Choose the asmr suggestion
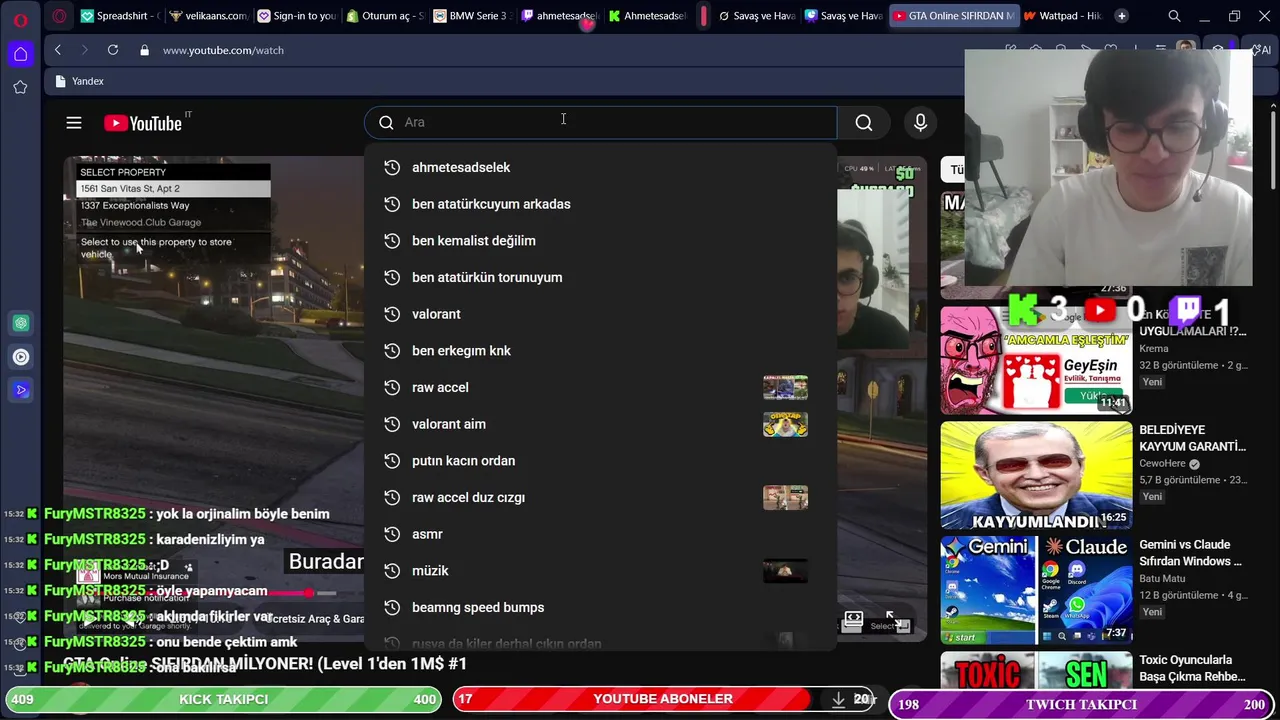 (600, 534)
